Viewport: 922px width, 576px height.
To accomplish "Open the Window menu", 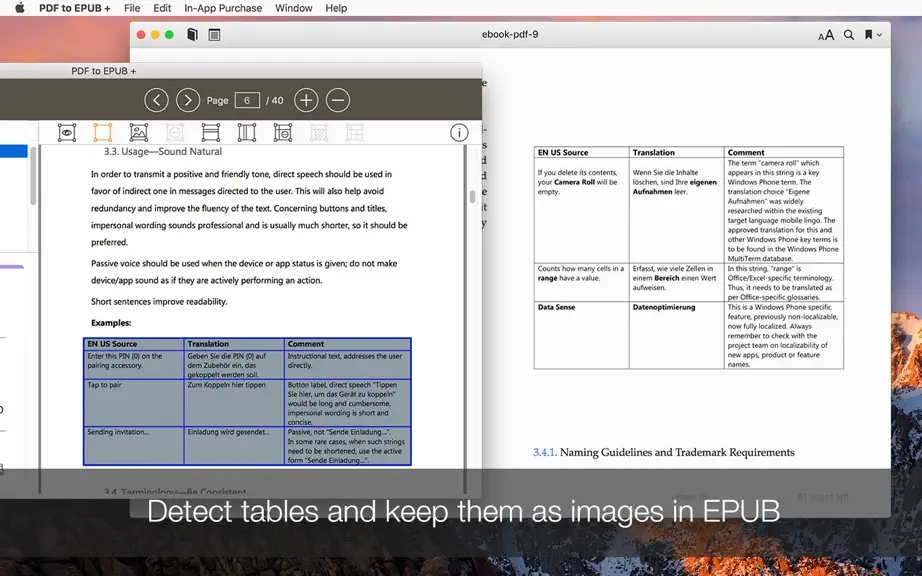I will point(293,8).
